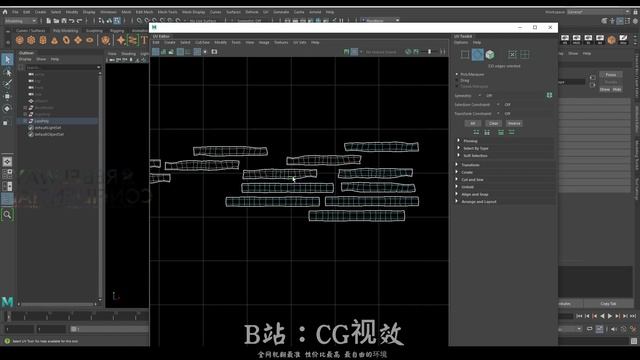Toggle checkered texture display in UV Editor toolbar
Screen dimensions: 640x360
[354, 52]
